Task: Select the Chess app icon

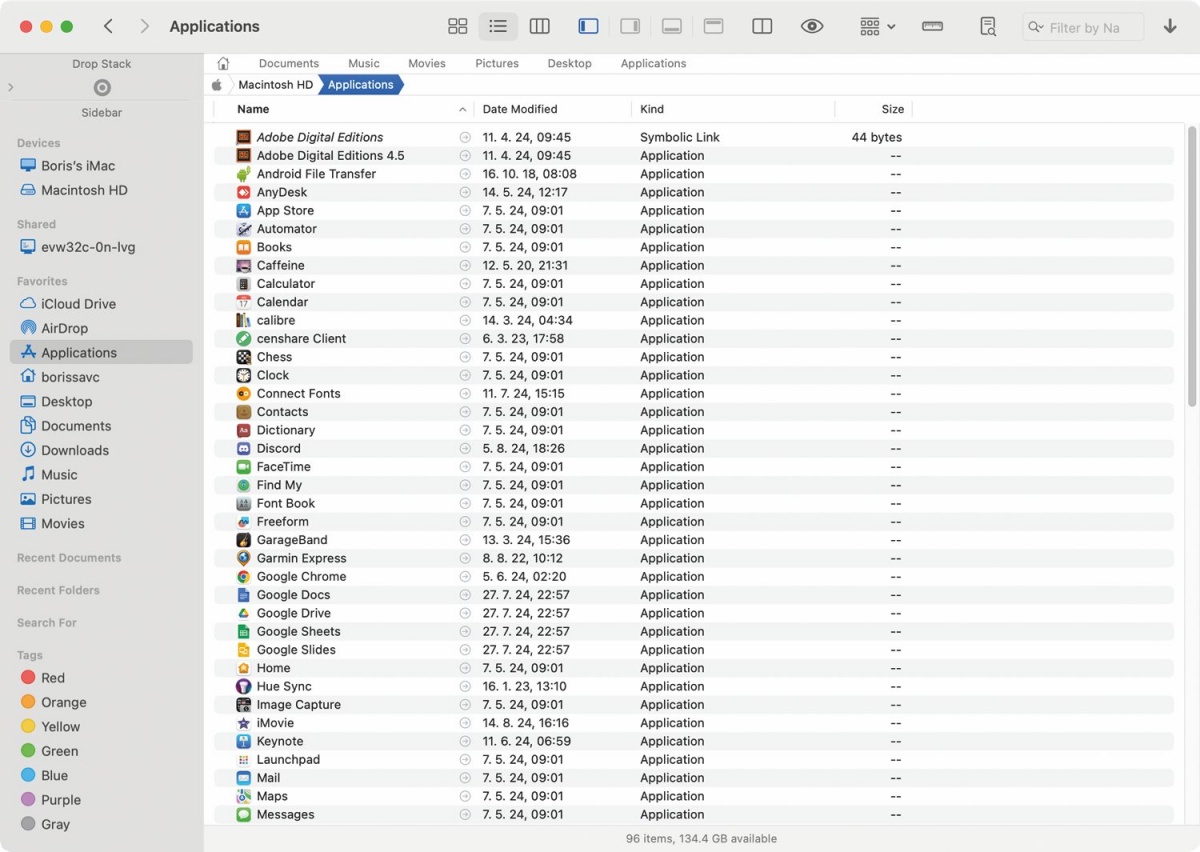Action: 243,357
